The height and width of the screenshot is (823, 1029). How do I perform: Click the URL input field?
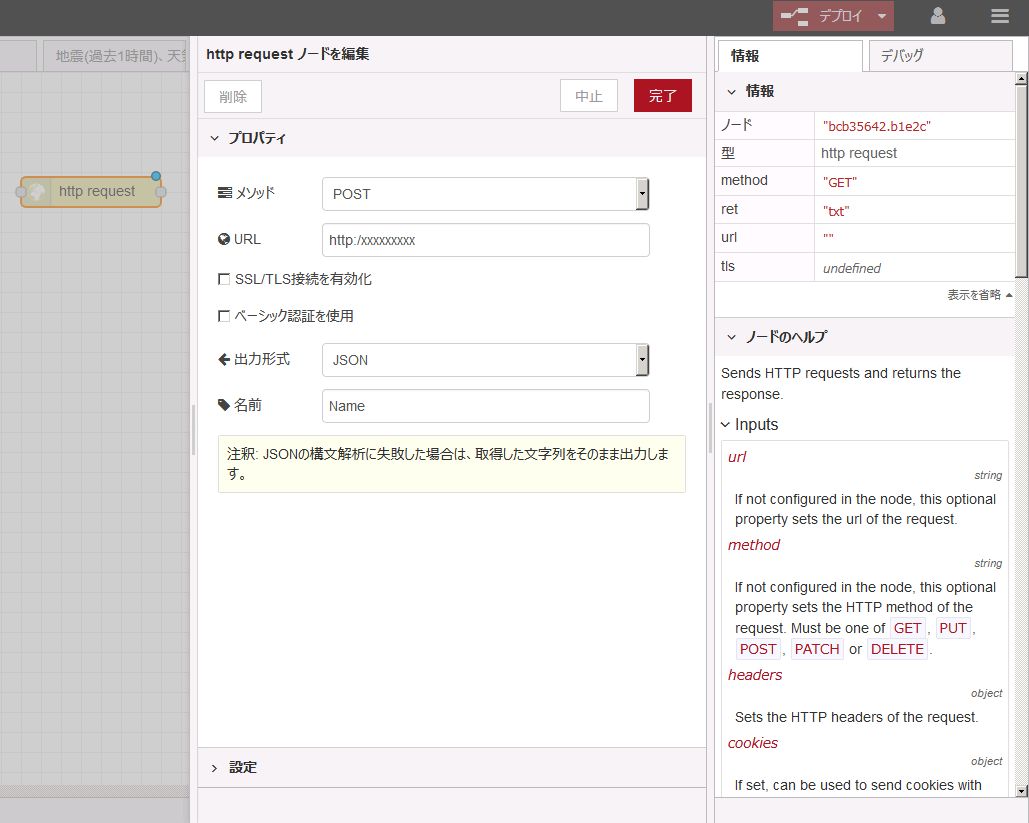(x=486, y=240)
